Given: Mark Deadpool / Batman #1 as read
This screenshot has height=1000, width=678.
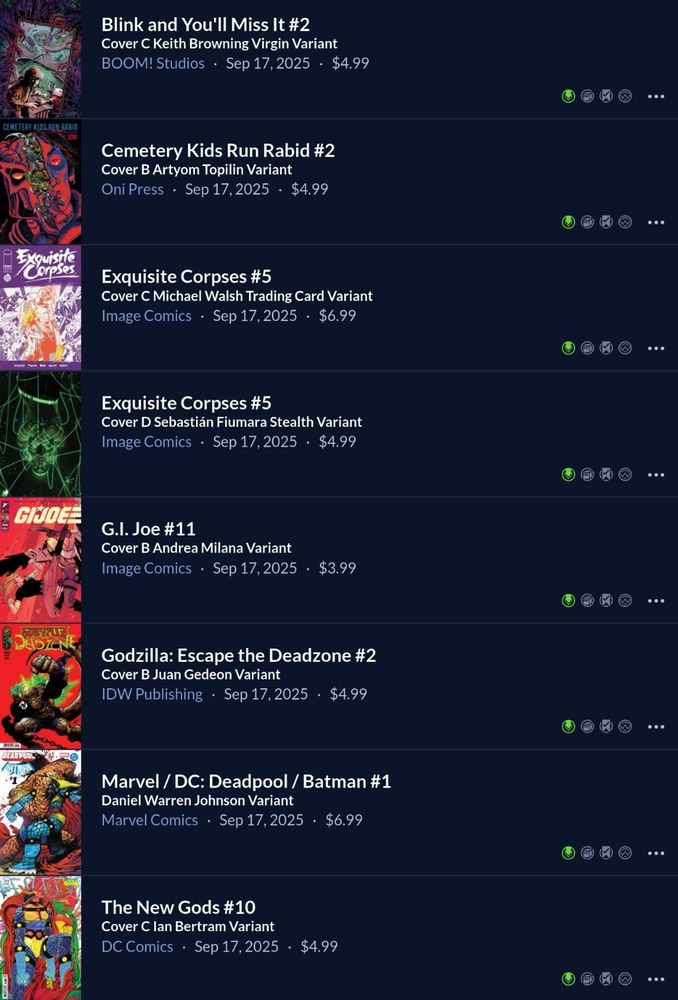Looking at the screenshot, I should click(x=607, y=853).
